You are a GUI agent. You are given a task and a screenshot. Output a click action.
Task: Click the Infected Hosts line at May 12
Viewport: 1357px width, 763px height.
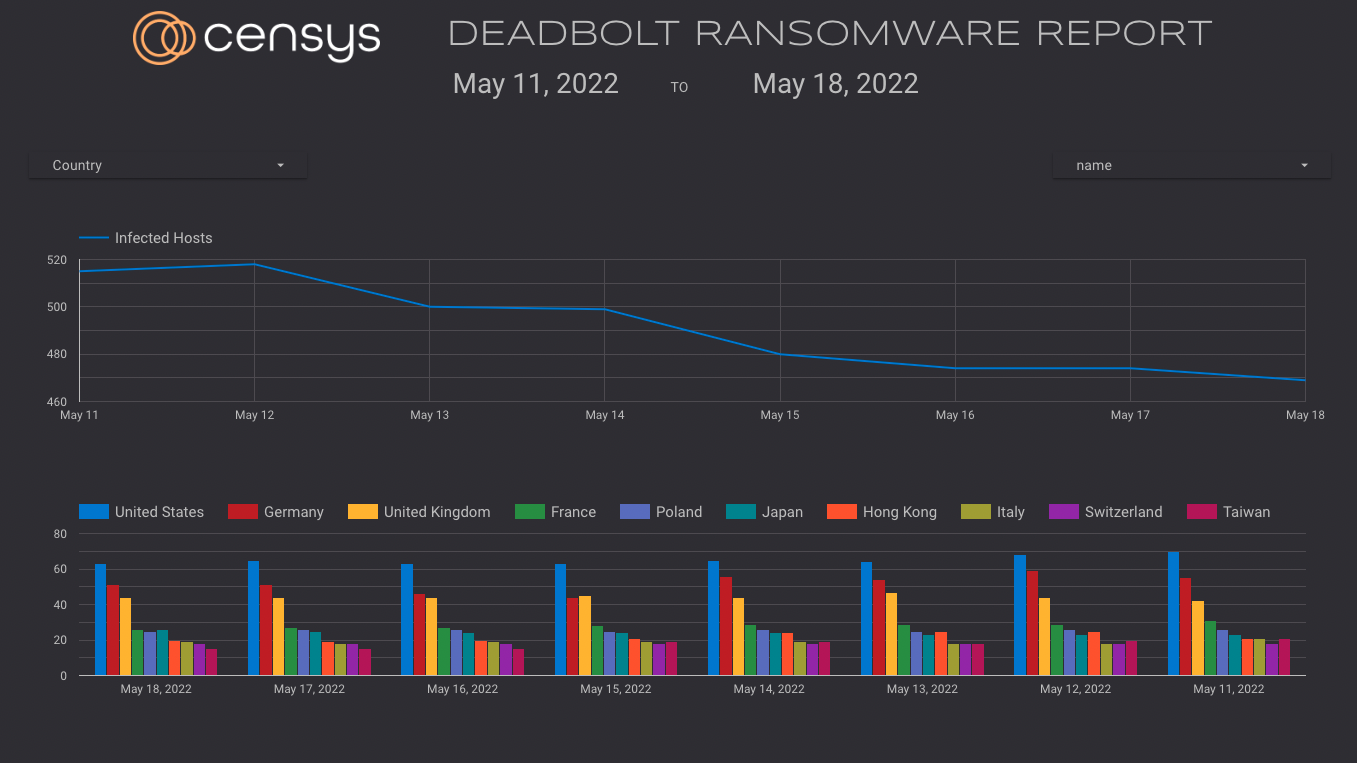pyautogui.click(x=255, y=264)
